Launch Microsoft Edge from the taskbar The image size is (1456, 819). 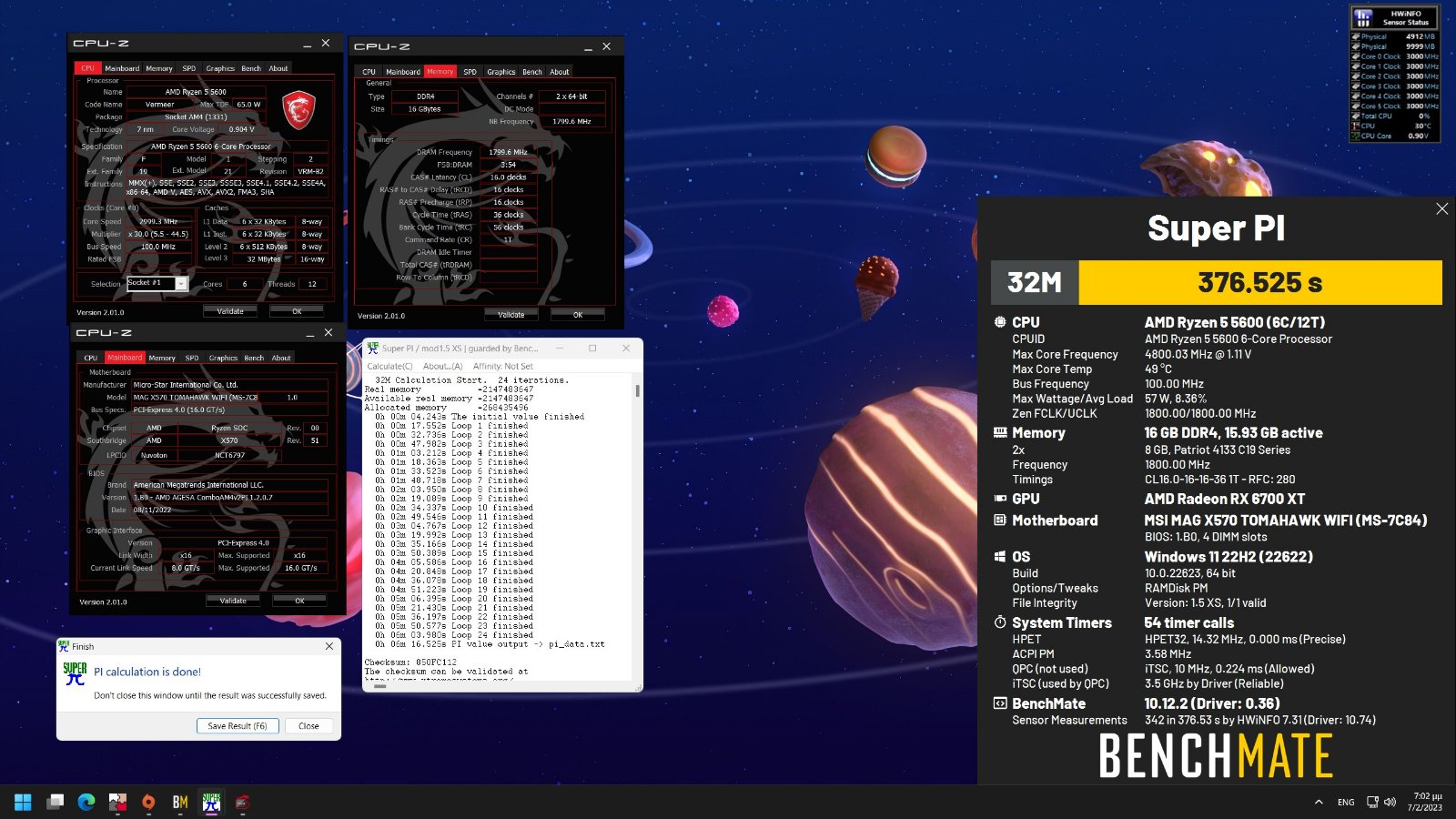coord(86,802)
